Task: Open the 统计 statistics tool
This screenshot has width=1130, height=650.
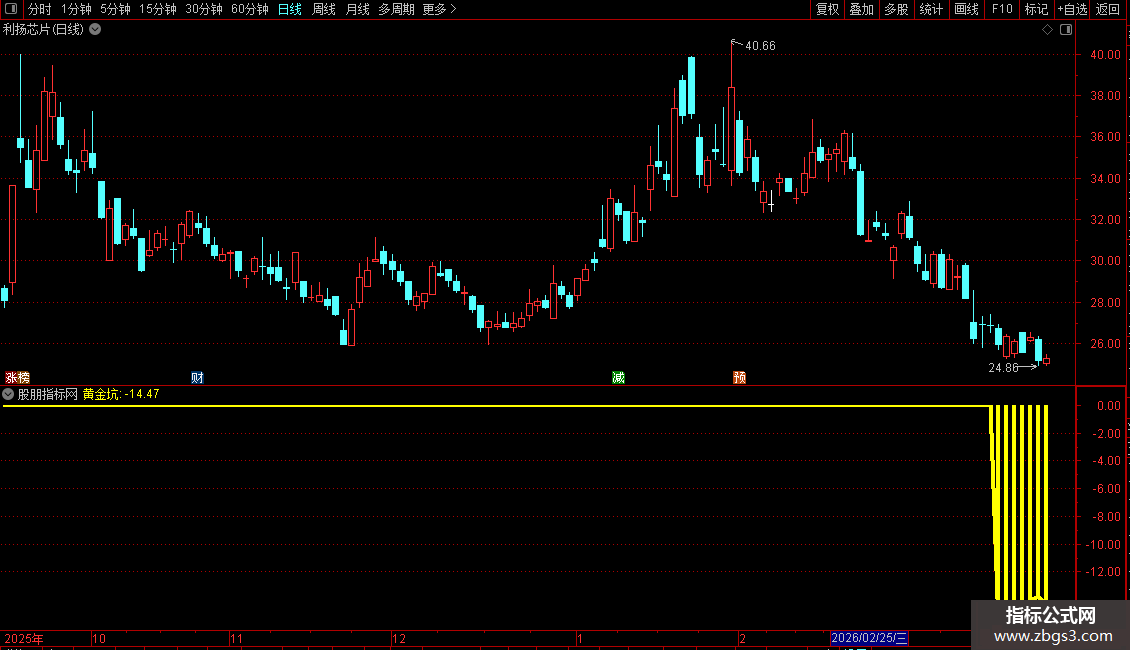Action: click(931, 9)
